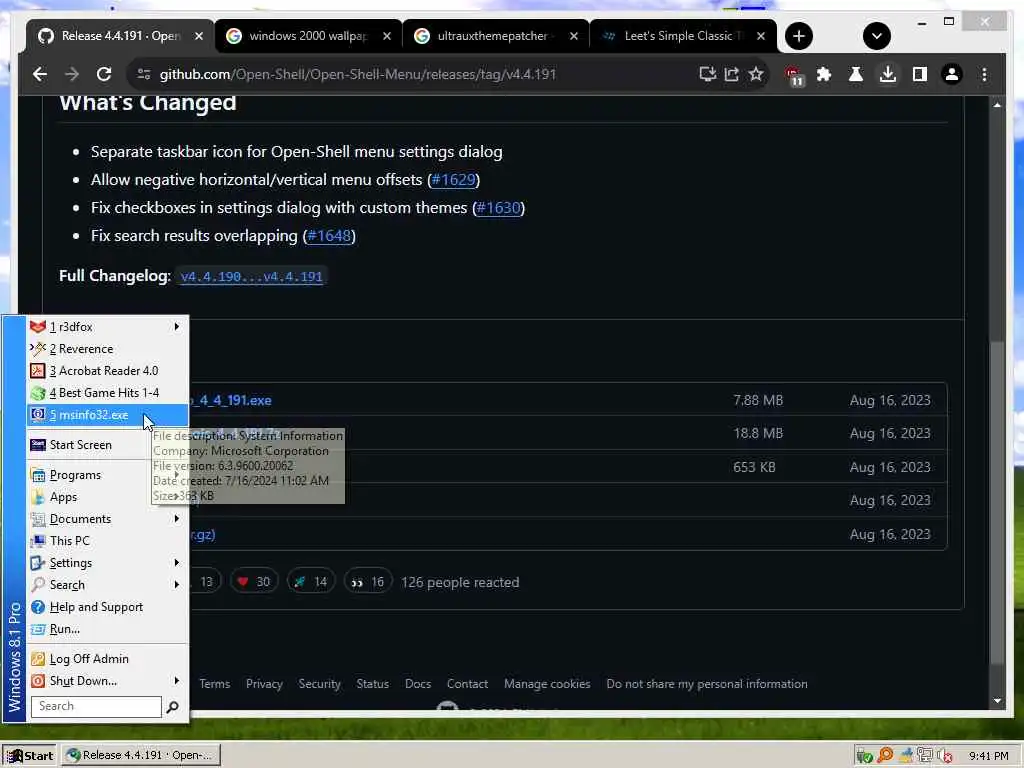Open the Manage cookies footer link

click(547, 684)
